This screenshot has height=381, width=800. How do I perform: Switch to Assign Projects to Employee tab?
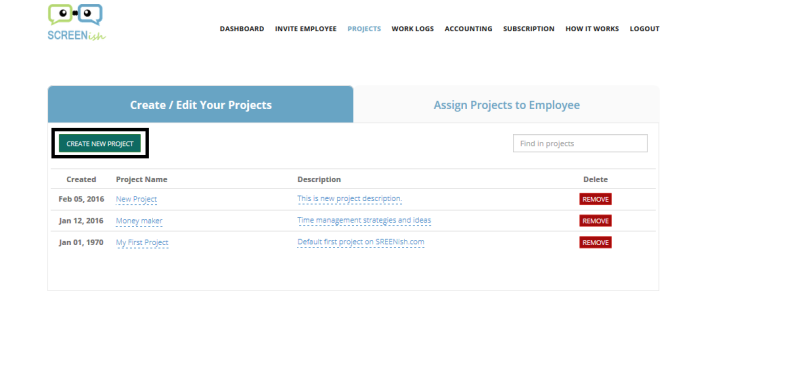[x=506, y=105]
